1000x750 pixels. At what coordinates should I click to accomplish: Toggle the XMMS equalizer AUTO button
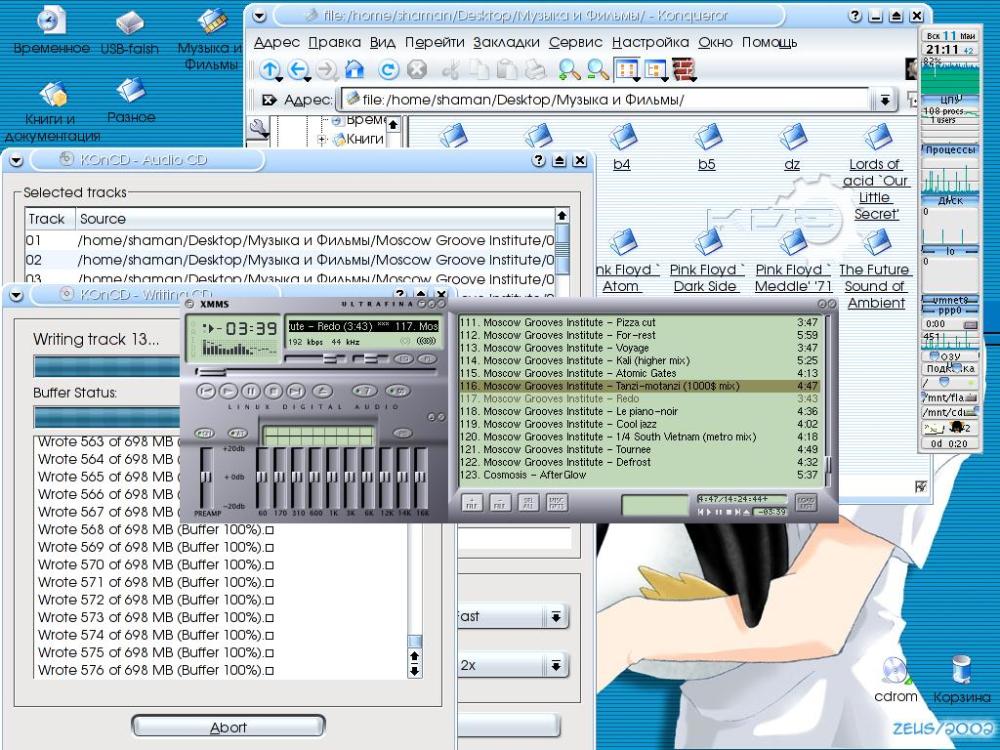click(237, 433)
